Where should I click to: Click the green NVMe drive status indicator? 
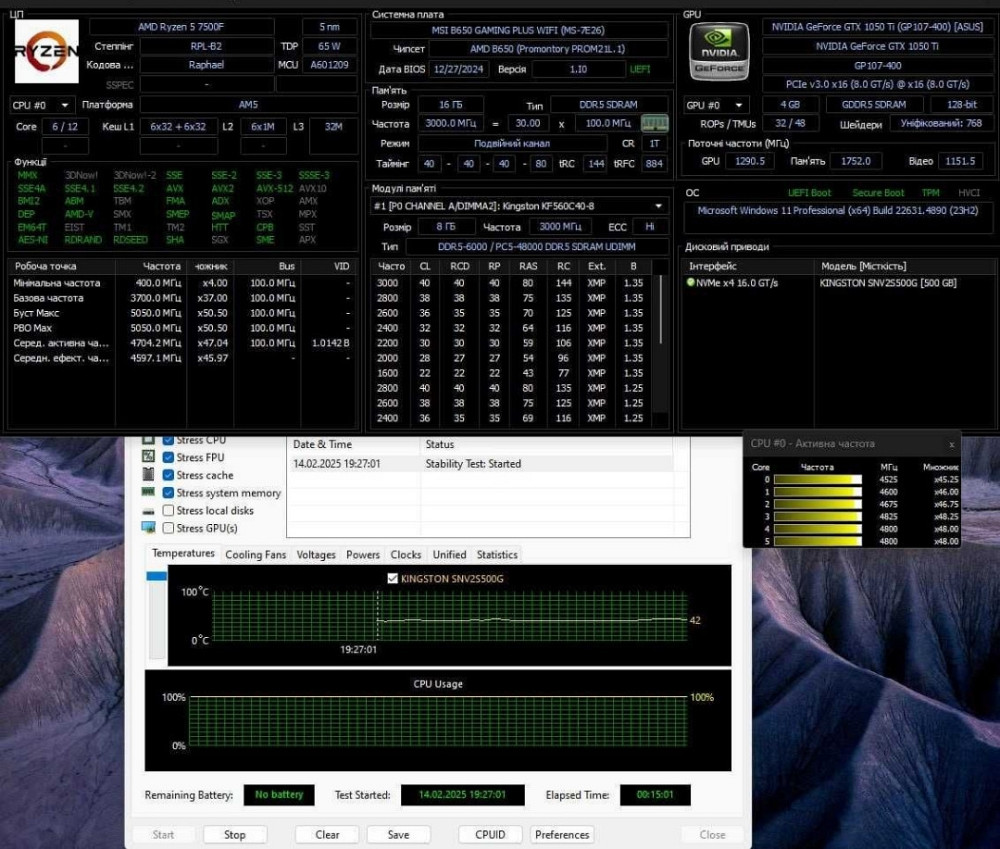point(691,283)
